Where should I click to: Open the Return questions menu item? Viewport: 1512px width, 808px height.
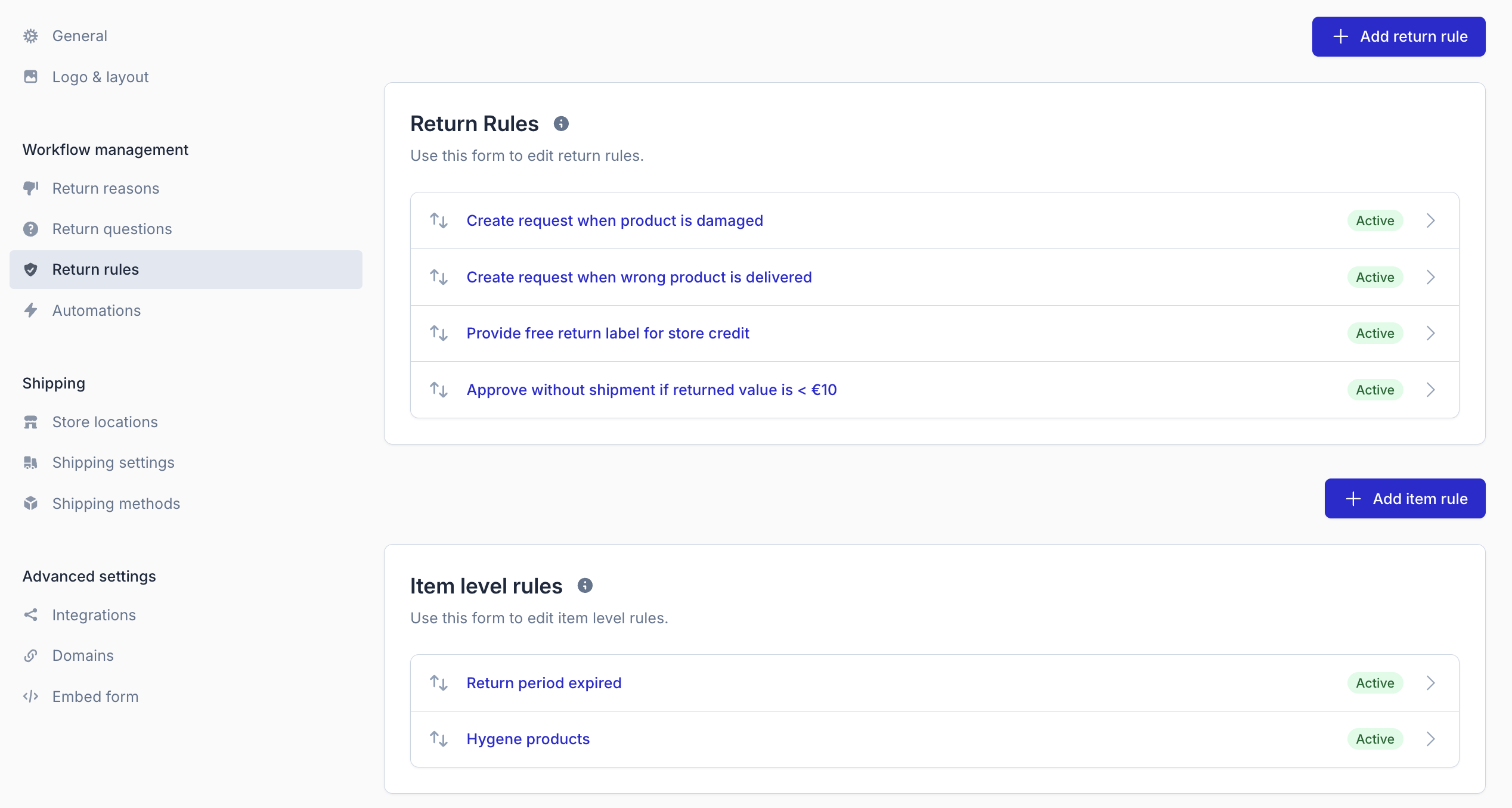[112, 229]
